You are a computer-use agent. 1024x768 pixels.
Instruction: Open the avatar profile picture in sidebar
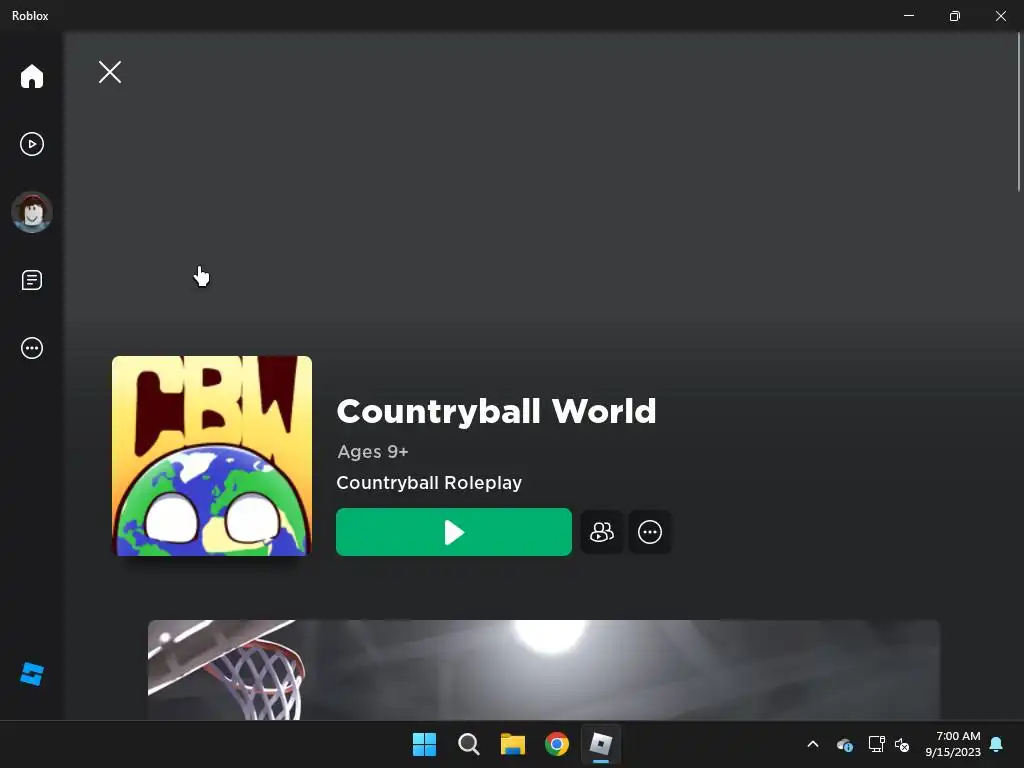[31, 212]
